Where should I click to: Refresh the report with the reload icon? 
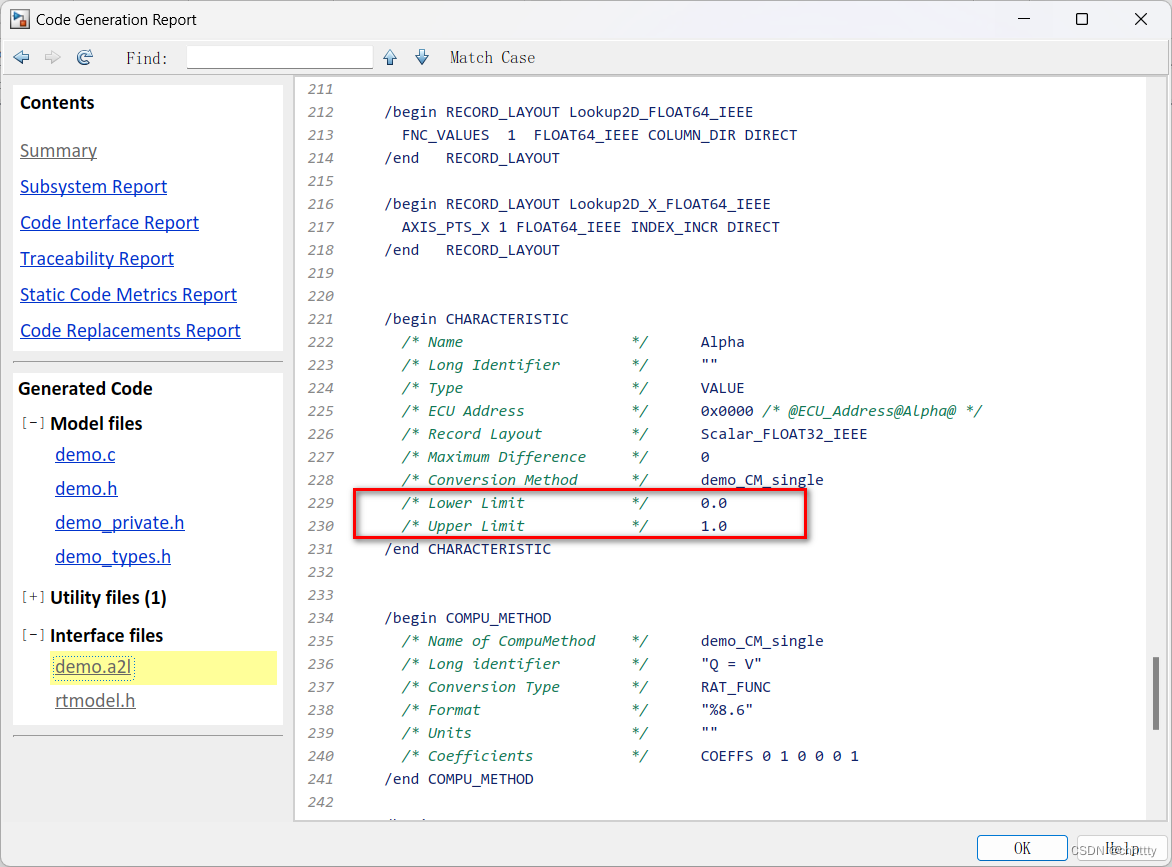84,58
